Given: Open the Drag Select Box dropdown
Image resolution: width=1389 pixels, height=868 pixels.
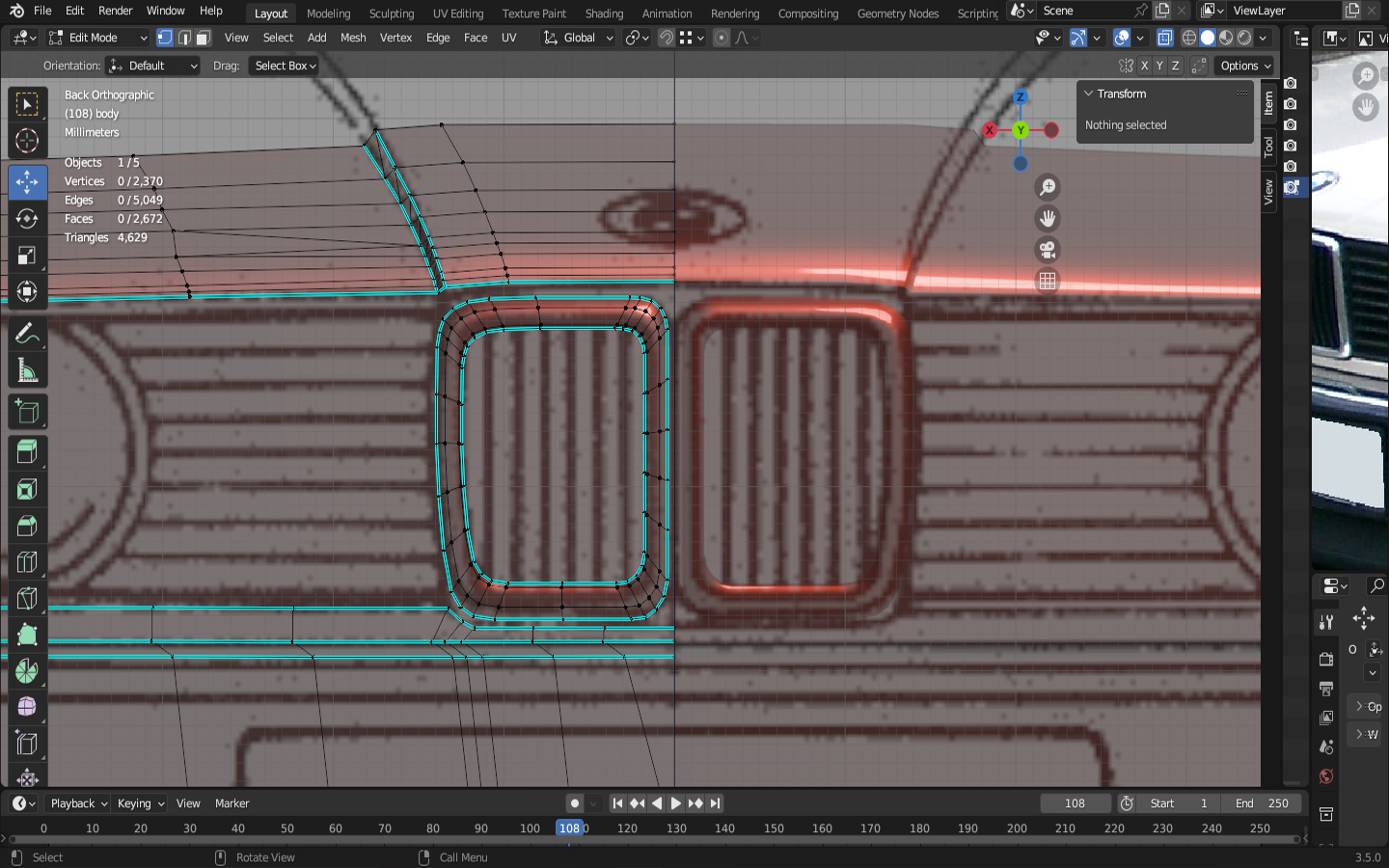Looking at the screenshot, I should tap(285, 66).
